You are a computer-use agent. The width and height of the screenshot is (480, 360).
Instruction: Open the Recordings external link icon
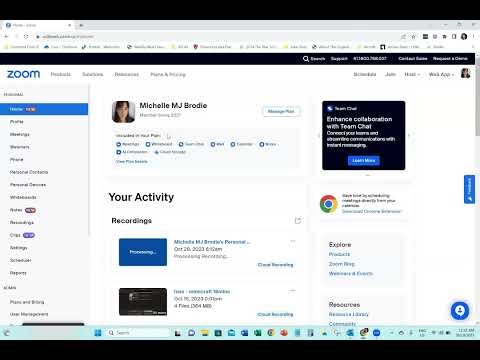[x=298, y=221]
